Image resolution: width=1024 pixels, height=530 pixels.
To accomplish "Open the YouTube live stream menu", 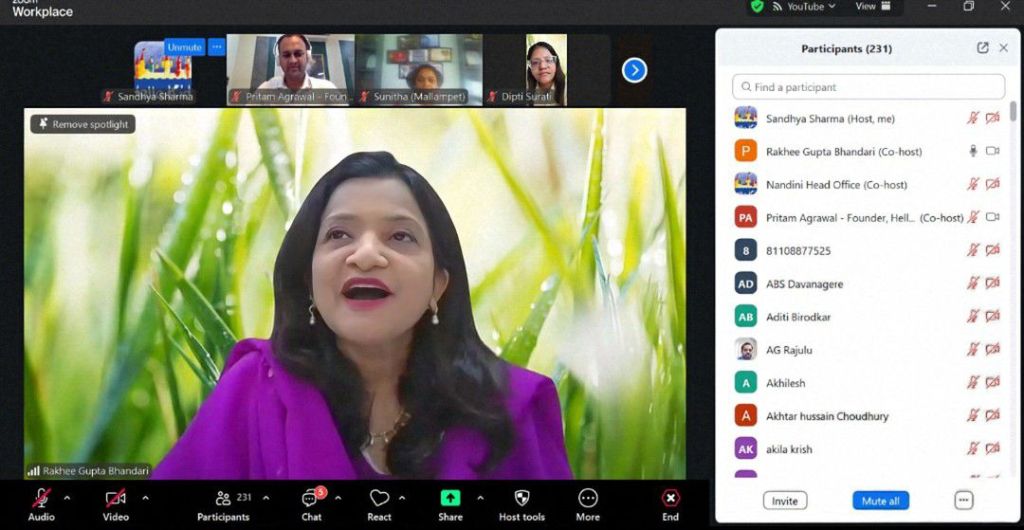I will 804,6.
